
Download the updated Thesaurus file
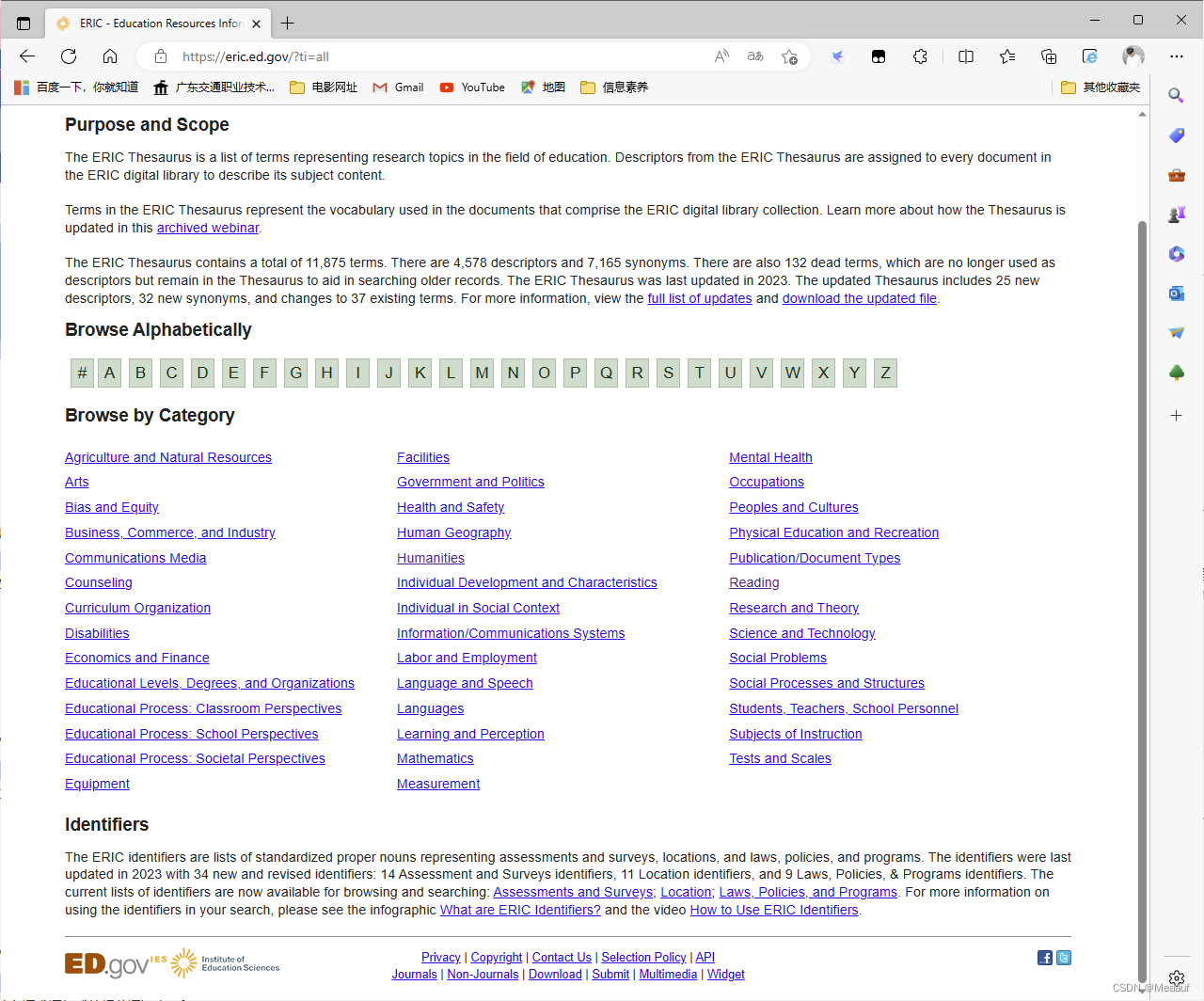coord(860,298)
